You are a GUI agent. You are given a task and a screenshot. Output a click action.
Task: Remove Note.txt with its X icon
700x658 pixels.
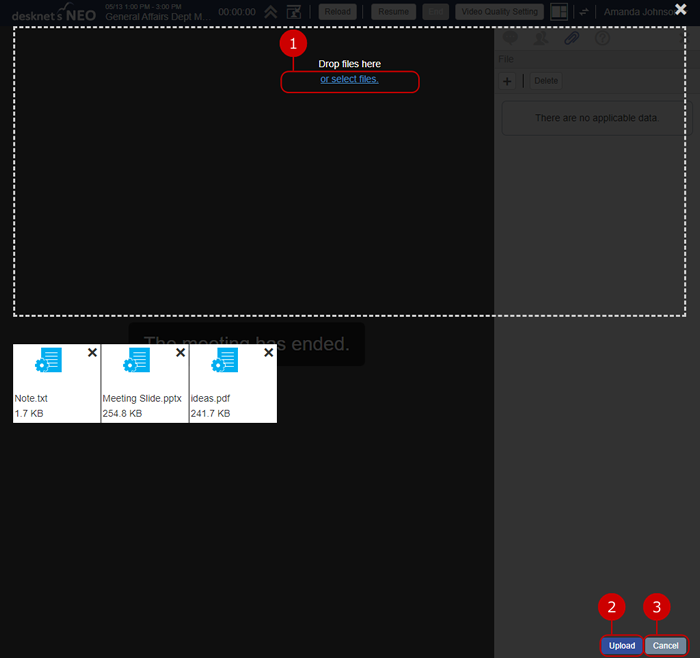click(x=92, y=353)
